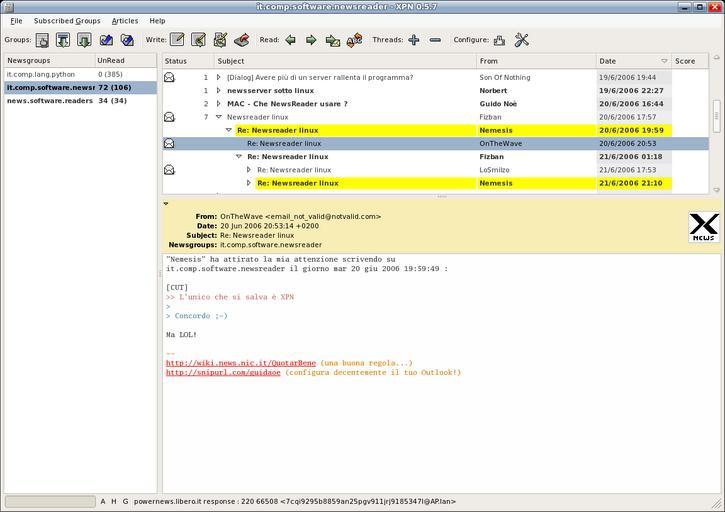This screenshot has height=512, width=725.
Task: Expand the 'MAC - Che NewsReader usare ?' thread
Action: (219, 104)
